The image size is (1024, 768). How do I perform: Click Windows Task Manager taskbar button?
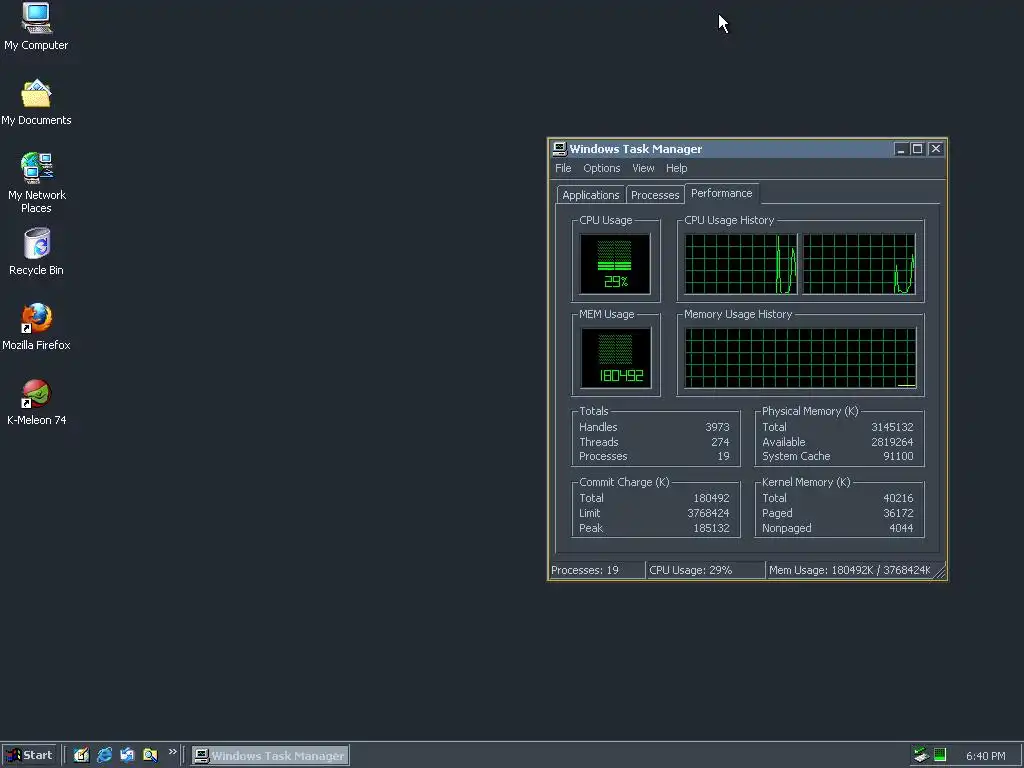tap(270, 756)
